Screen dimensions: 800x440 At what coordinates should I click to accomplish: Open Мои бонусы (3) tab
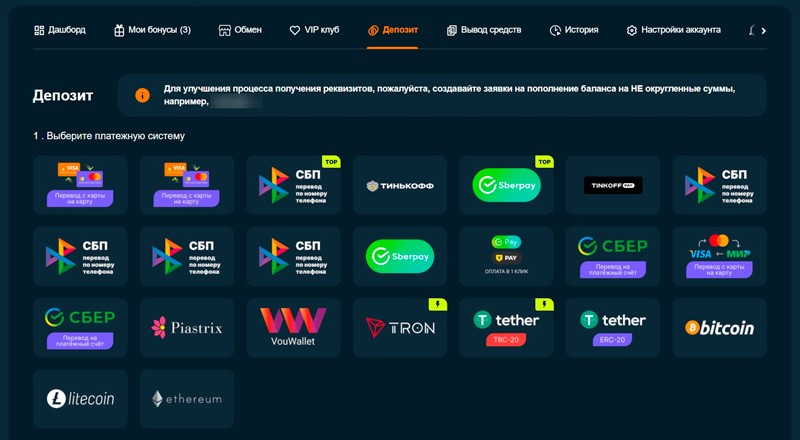tap(152, 30)
